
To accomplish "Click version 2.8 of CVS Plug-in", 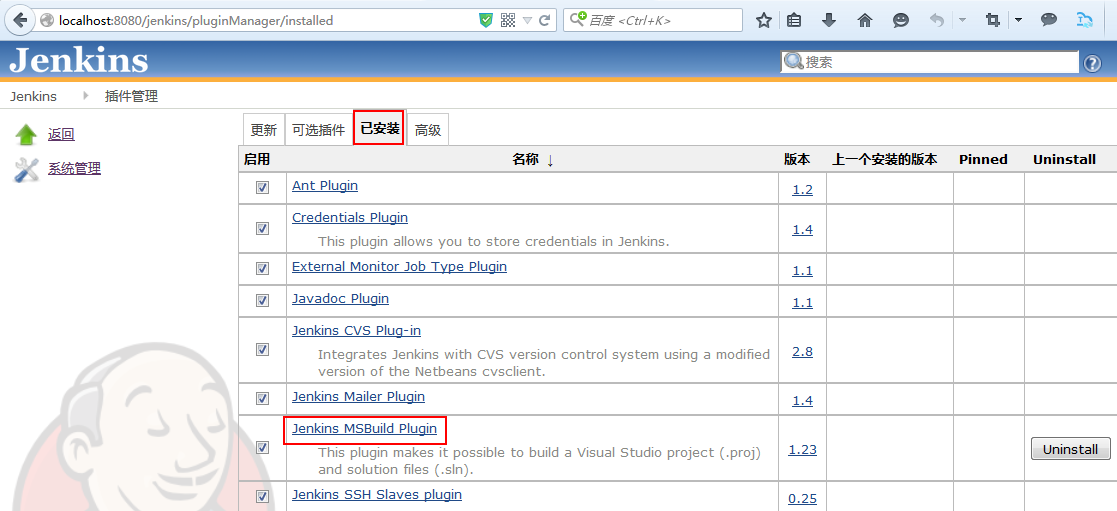I will tap(802, 352).
